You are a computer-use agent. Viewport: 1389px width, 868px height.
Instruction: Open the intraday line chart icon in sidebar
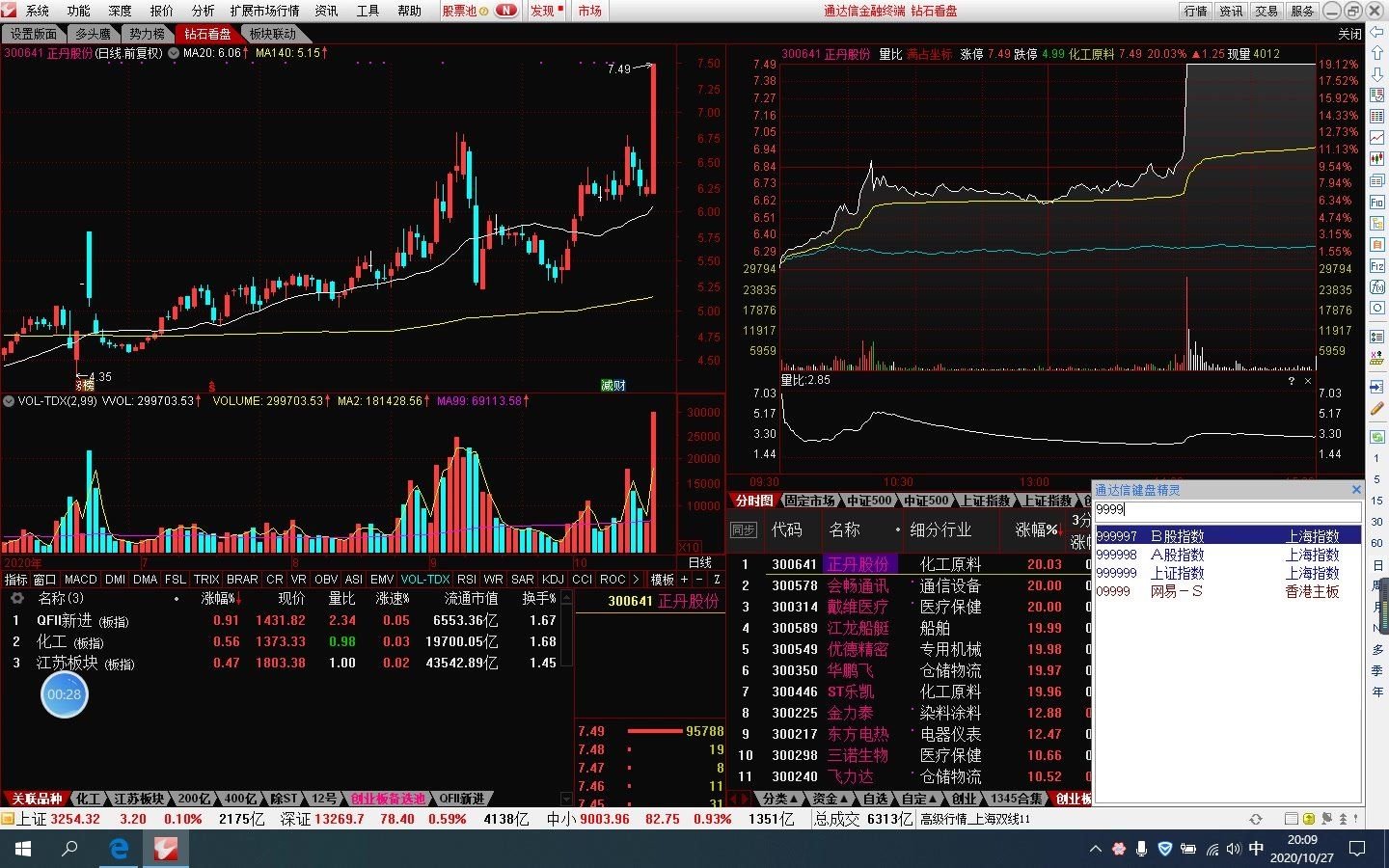point(1376,138)
